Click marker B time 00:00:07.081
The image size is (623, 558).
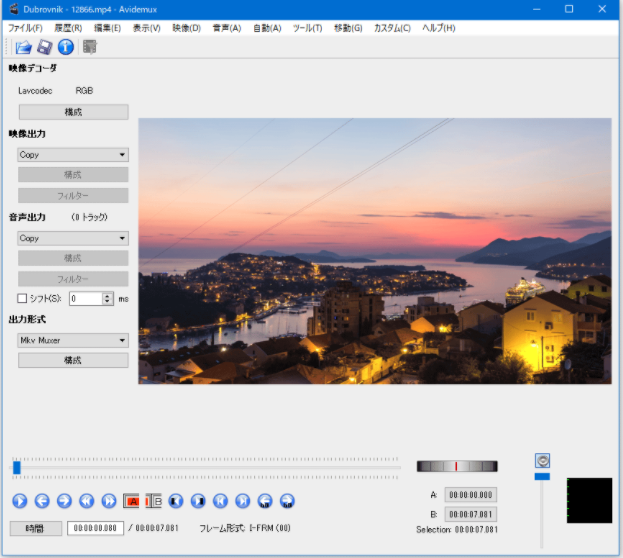[x=470, y=514]
